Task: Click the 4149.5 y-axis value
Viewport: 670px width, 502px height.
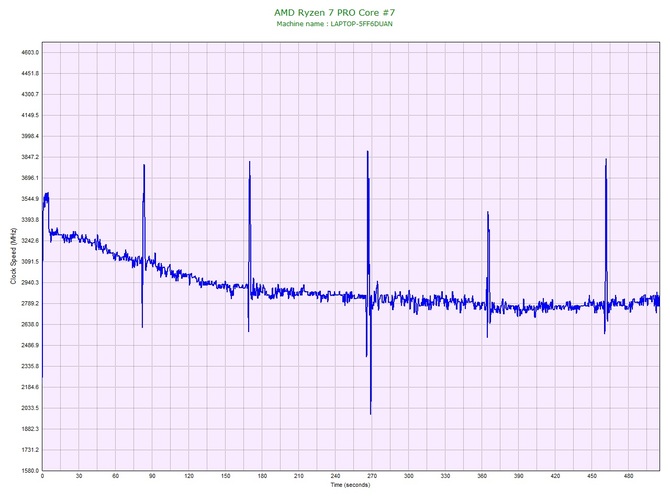Action: click(x=30, y=115)
